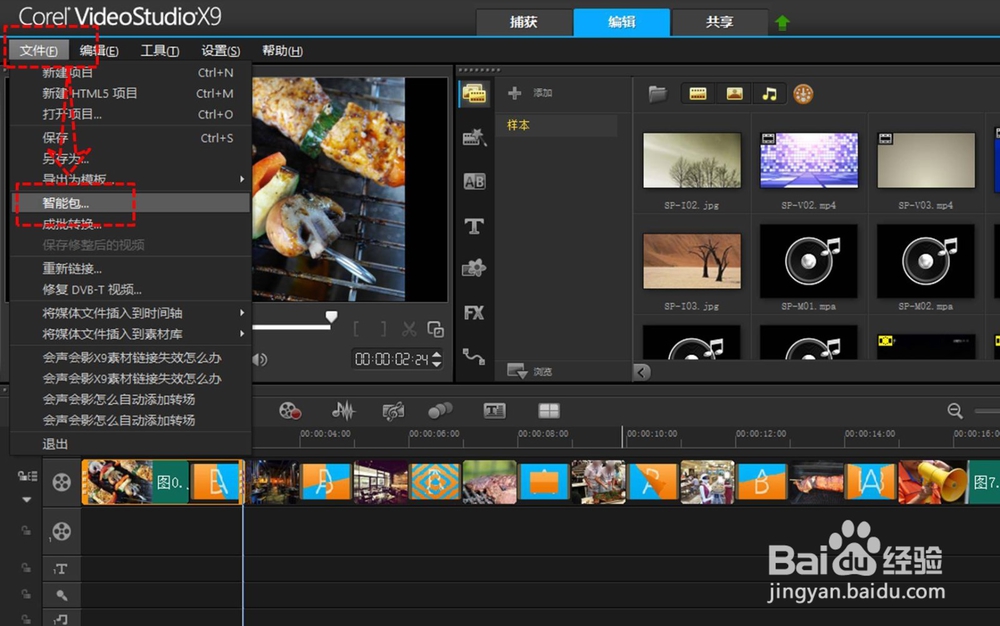Choose 新建 HTML5 项目 menu entry
Screen dimensions: 1000x626
131,94
